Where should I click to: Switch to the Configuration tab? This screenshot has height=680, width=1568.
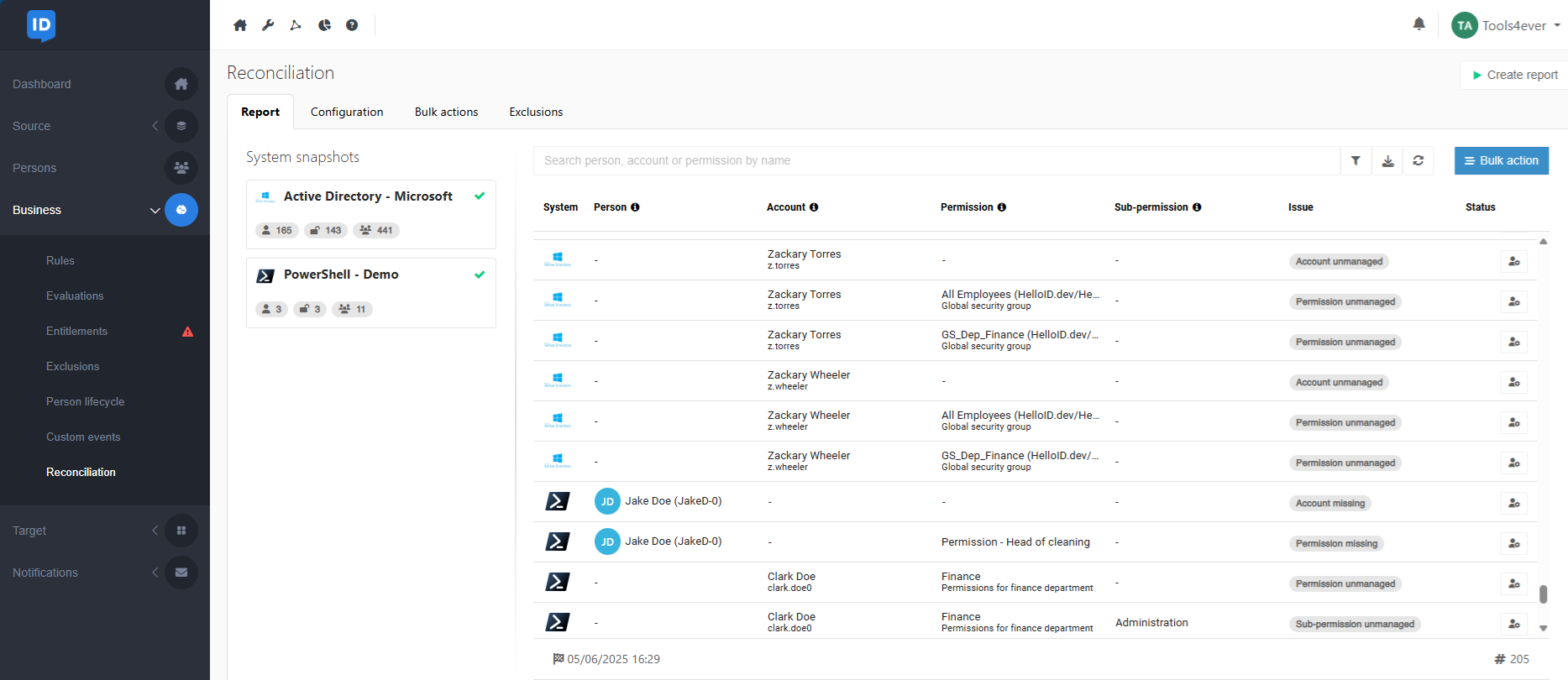347,112
